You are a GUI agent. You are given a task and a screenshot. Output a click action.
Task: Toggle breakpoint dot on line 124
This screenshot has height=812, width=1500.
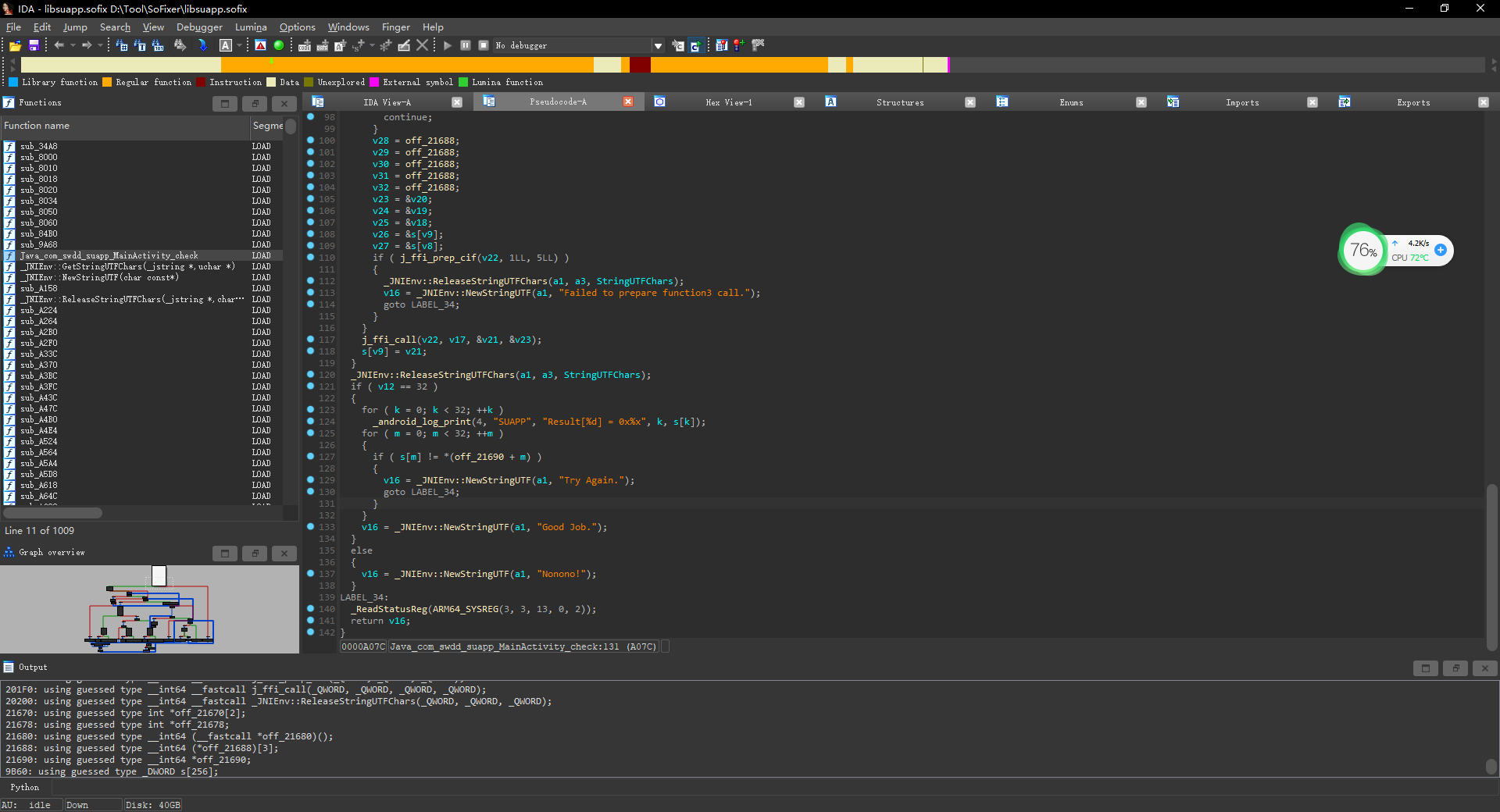(x=311, y=422)
